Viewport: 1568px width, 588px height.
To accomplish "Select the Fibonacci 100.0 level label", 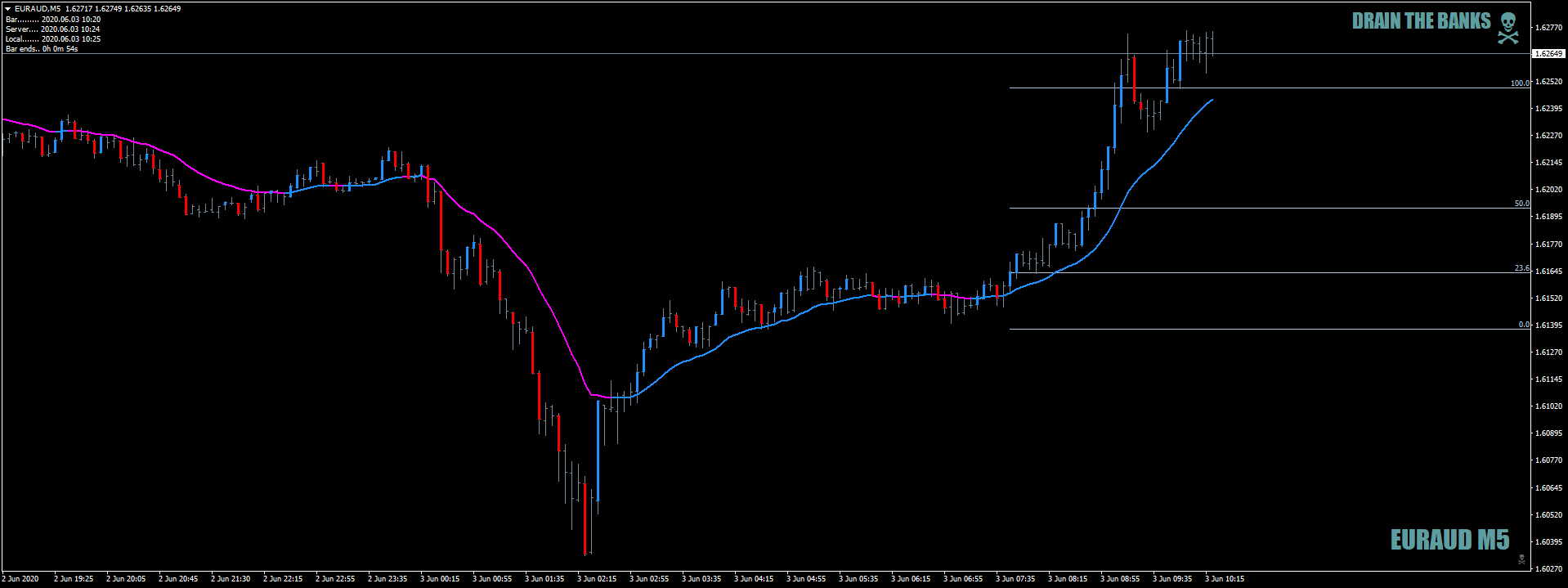I will coord(1519,83).
